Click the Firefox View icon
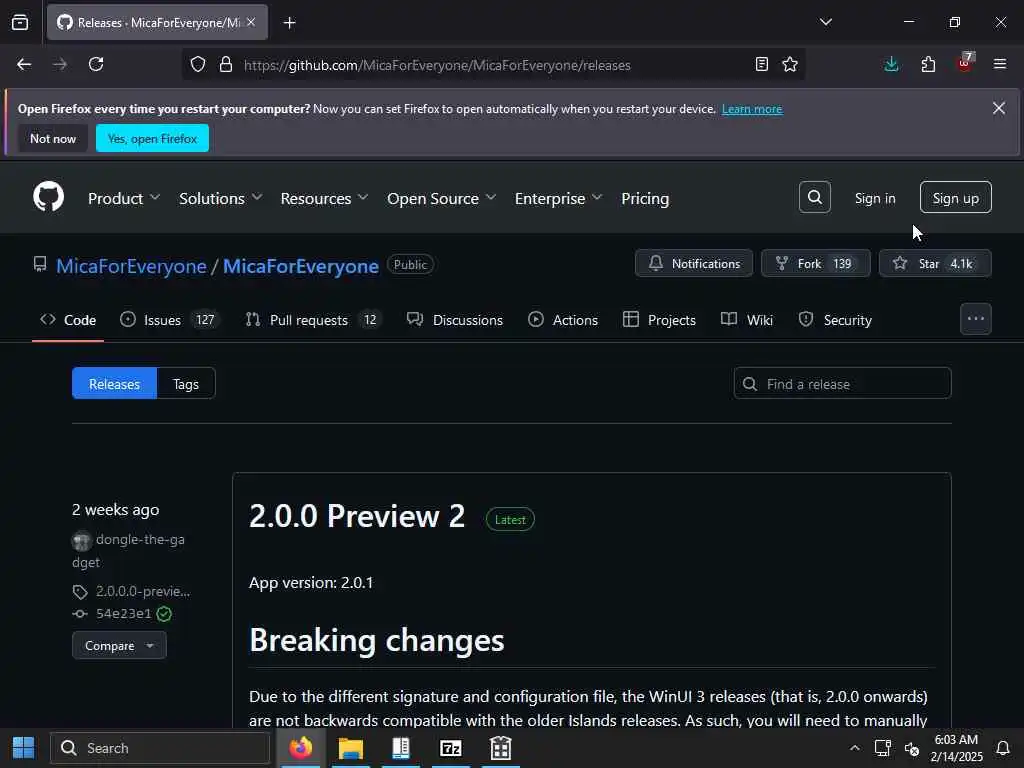Viewport: 1024px width, 768px height. tap(20, 22)
